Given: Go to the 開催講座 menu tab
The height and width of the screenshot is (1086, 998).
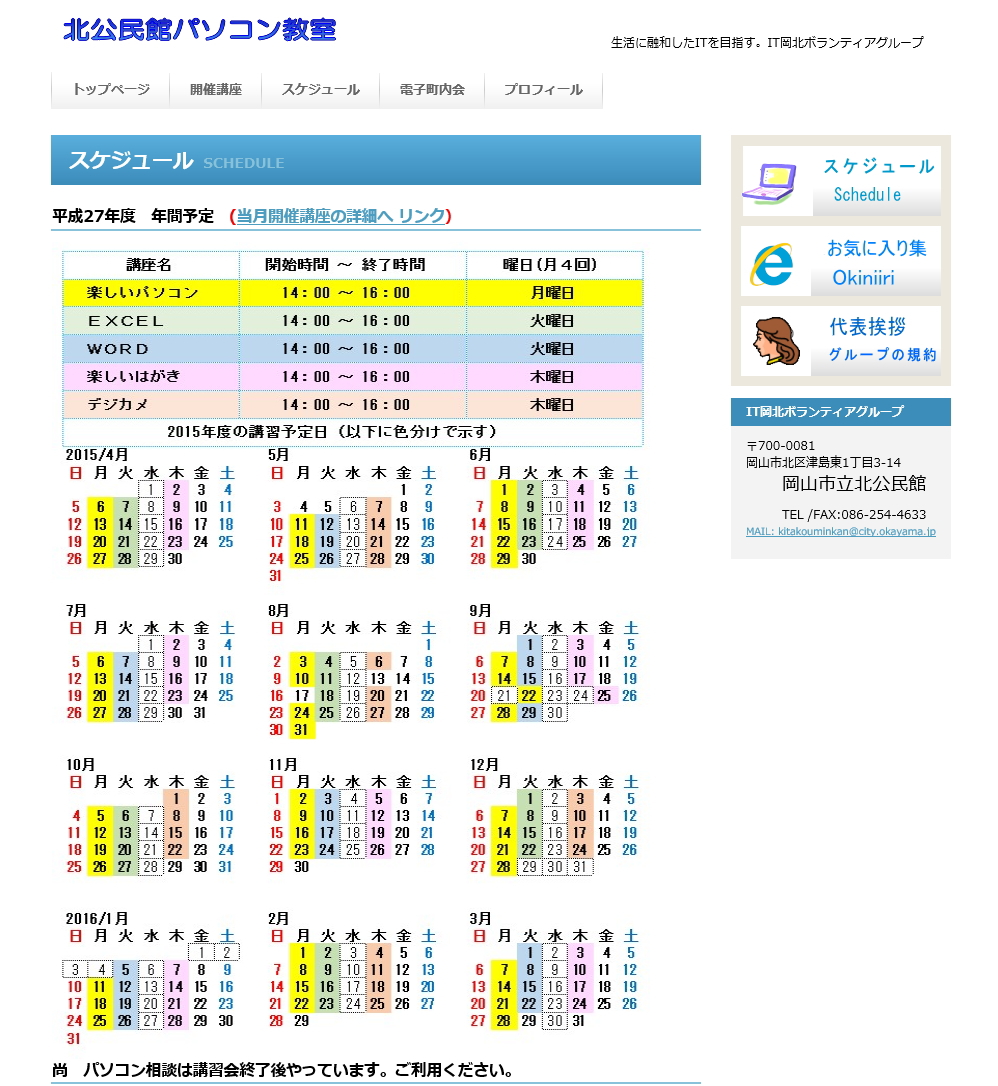Looking at the screenshot, I should pyautogui.click(x=216, y=89).
